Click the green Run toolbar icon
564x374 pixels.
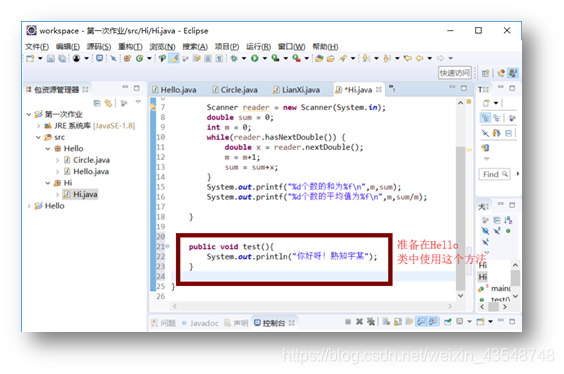(x=254, y=58)
